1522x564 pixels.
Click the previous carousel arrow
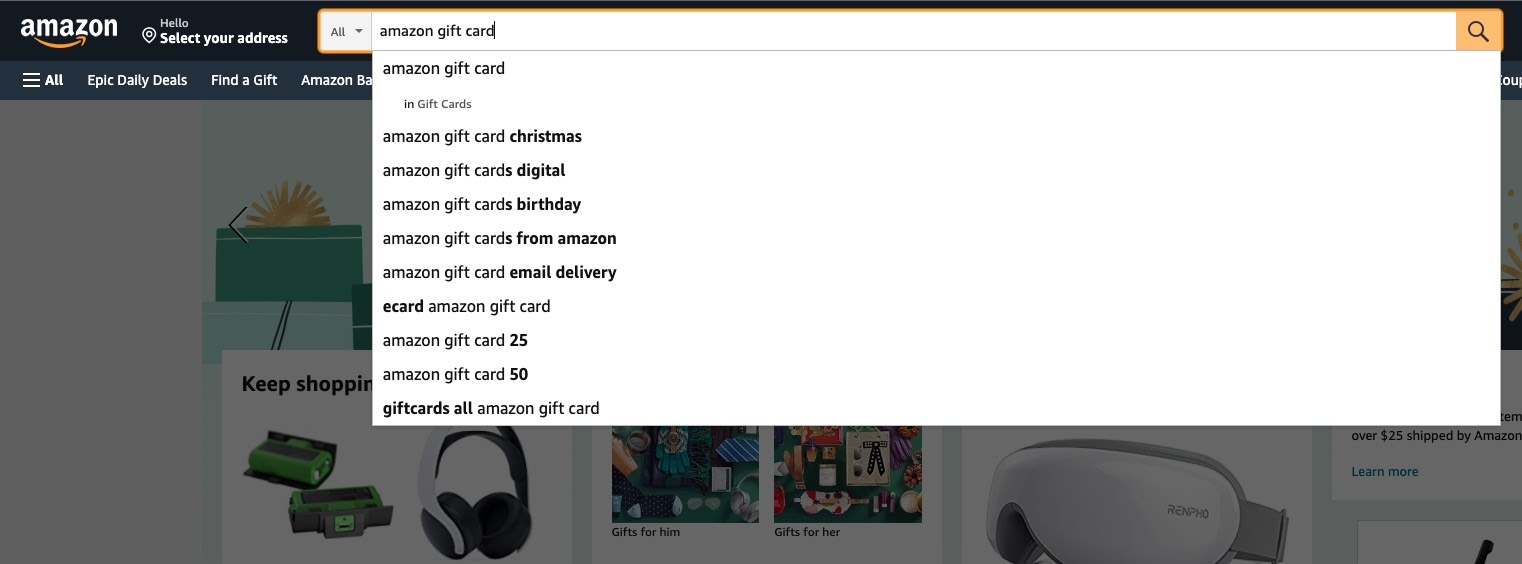238,225
